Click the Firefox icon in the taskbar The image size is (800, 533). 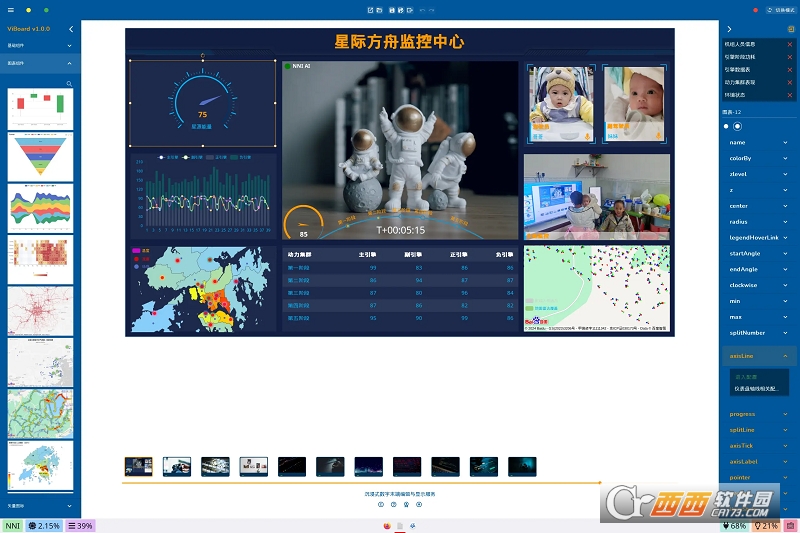point(387,526)
